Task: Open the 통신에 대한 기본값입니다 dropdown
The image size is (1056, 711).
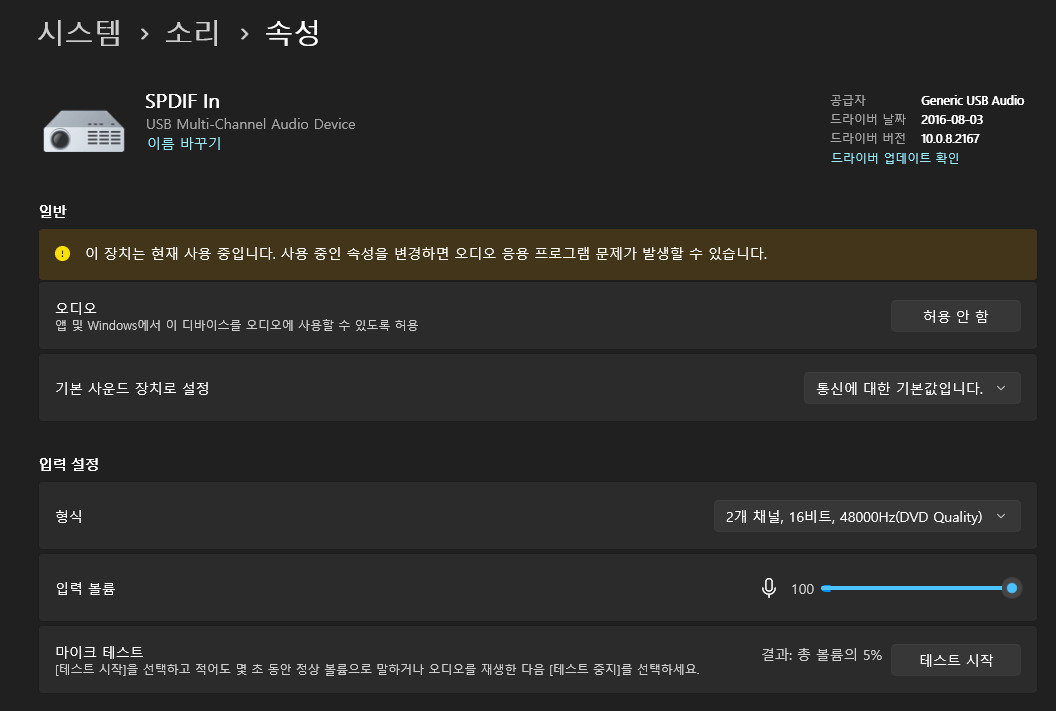Action: [x=912, y=388]
